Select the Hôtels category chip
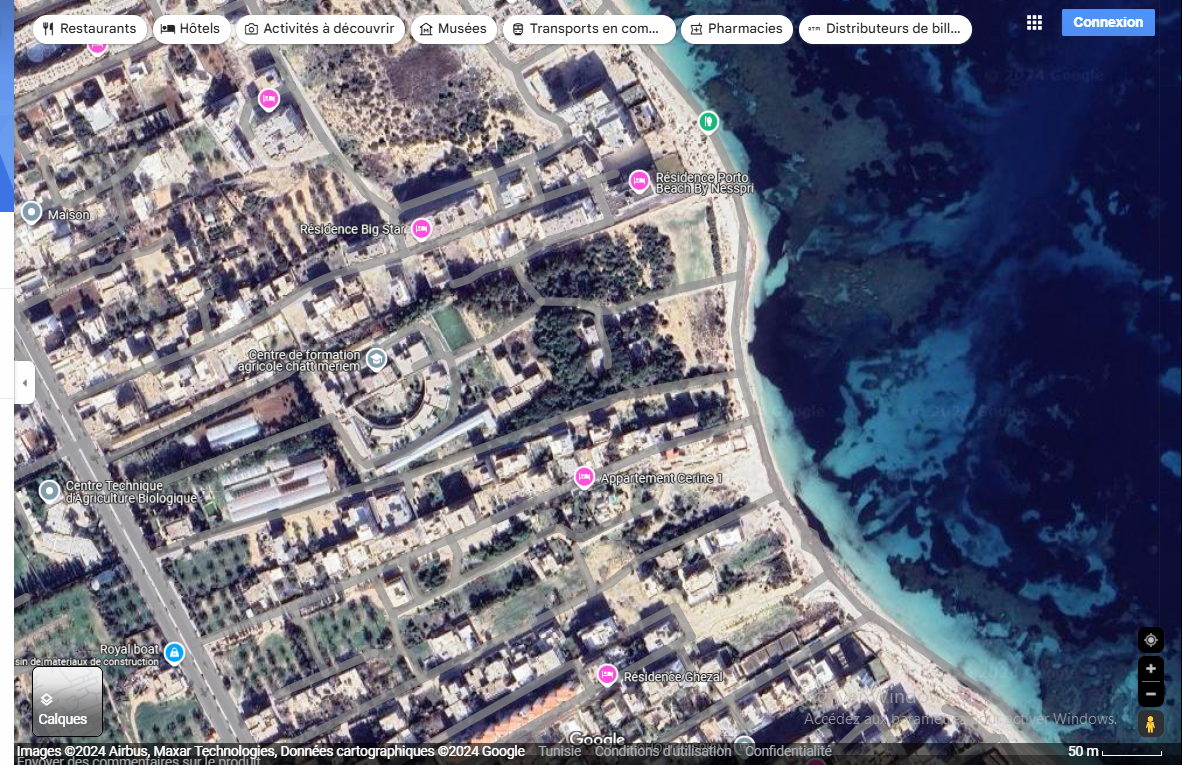Viewport: 1182px width, 765px height. (190, 29)
